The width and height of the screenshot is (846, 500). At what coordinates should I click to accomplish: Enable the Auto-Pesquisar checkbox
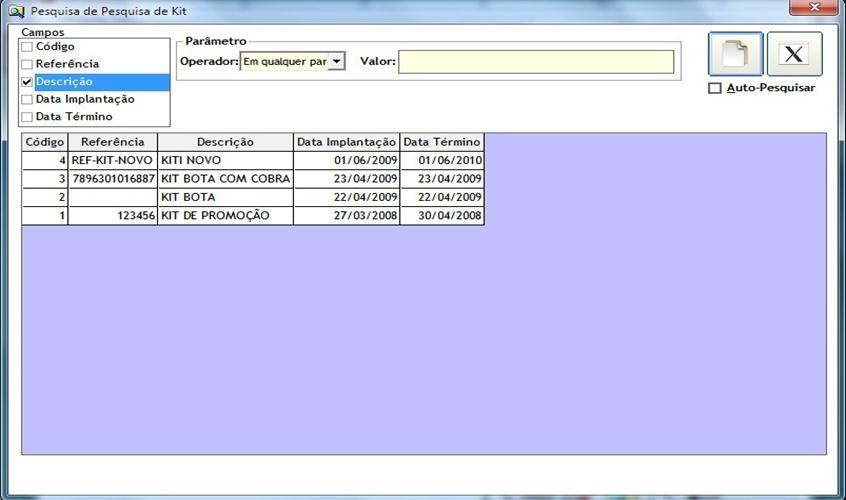(x=714, y=88)
